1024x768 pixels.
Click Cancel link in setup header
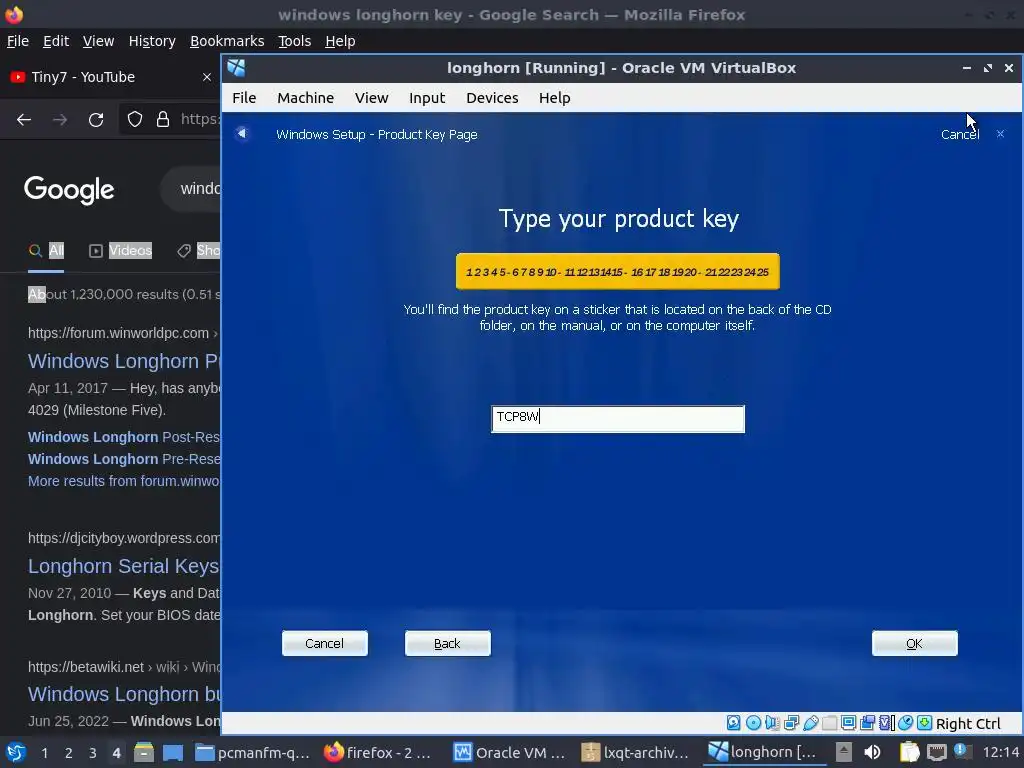[959, 135]
